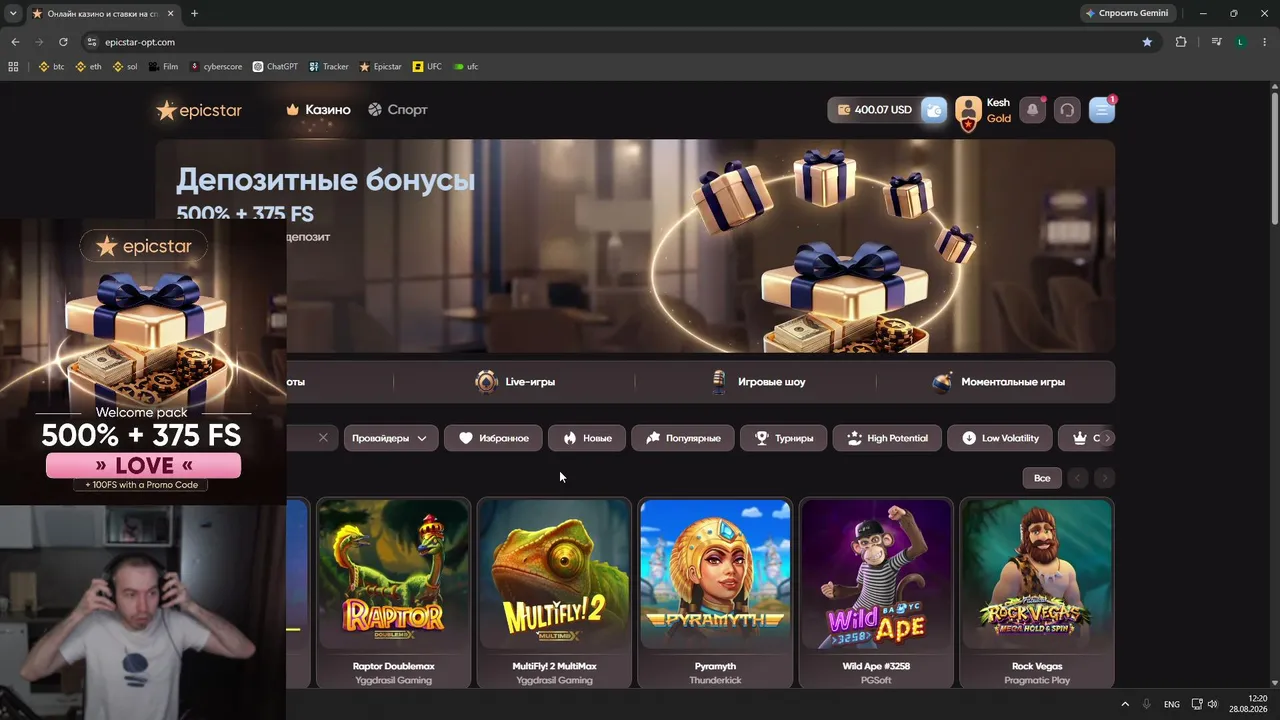
Task: Click the taskbar microphone indicator
Action: click(1147, 704)
